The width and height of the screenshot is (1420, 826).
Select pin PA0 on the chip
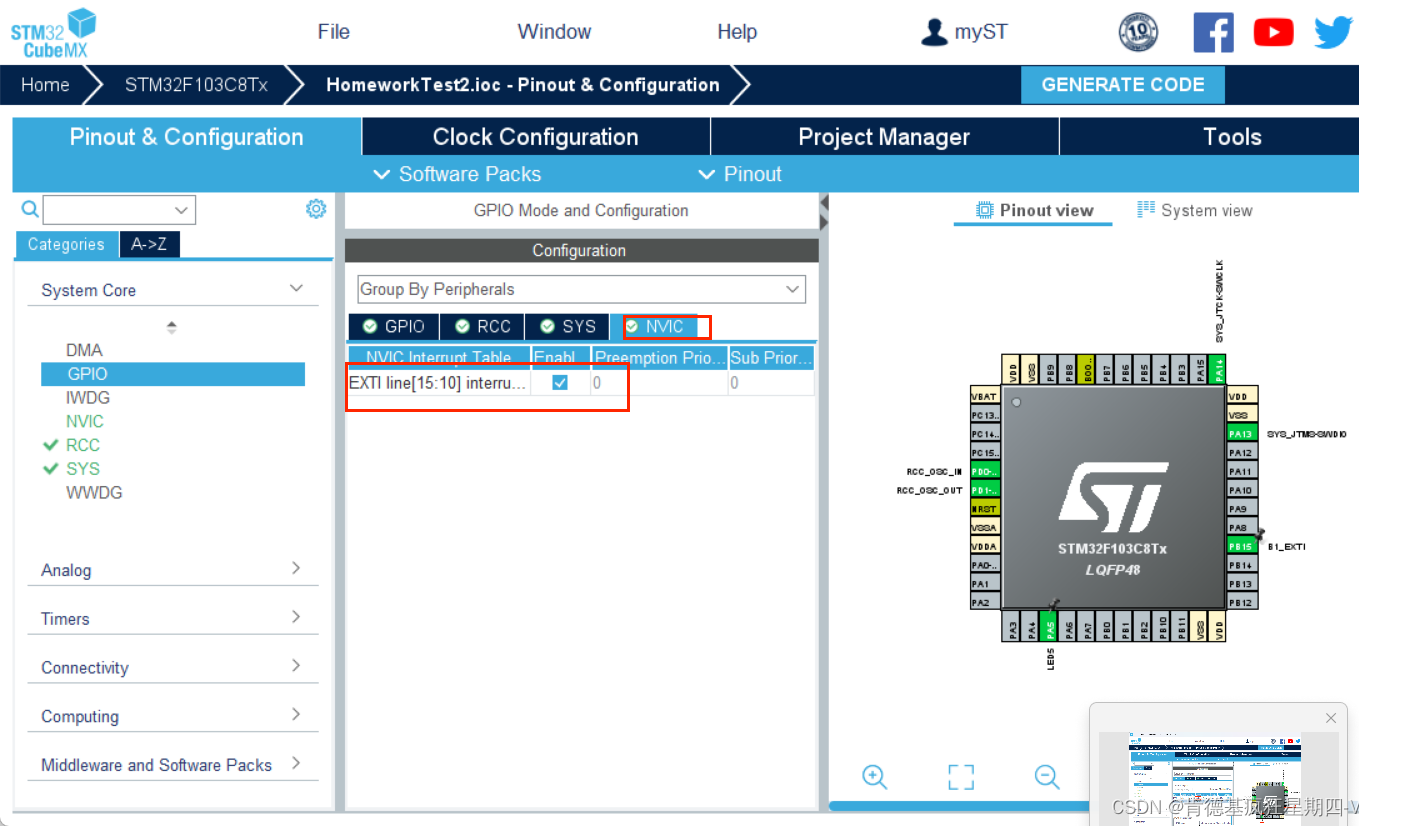(985, 565)
